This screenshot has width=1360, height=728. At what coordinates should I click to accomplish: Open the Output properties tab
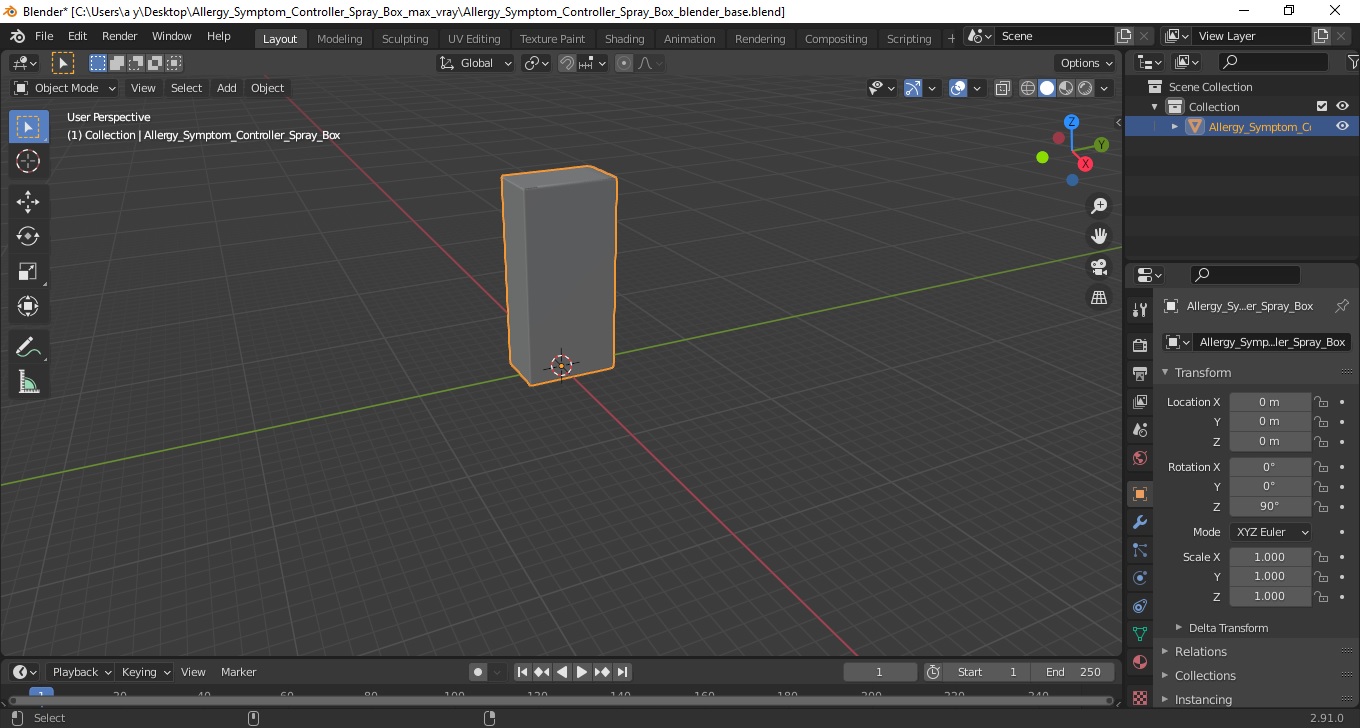pos(1139,373)
